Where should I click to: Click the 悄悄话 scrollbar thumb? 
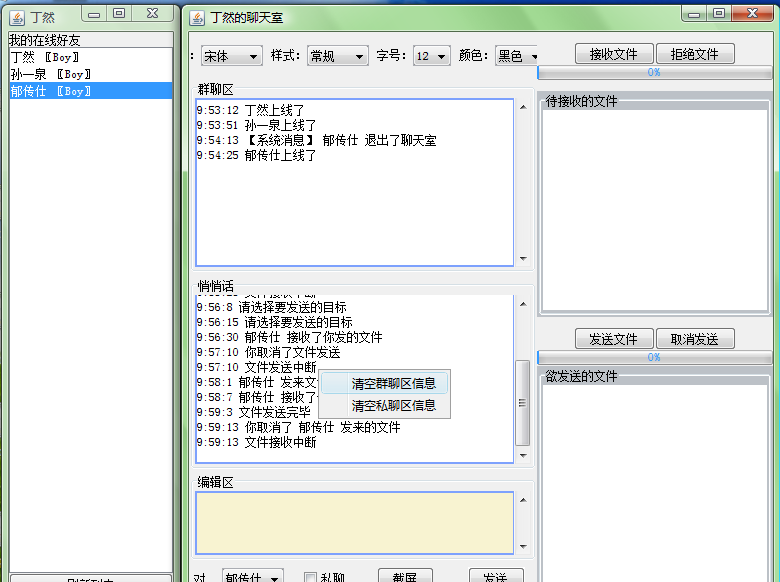tap(522, 403)
